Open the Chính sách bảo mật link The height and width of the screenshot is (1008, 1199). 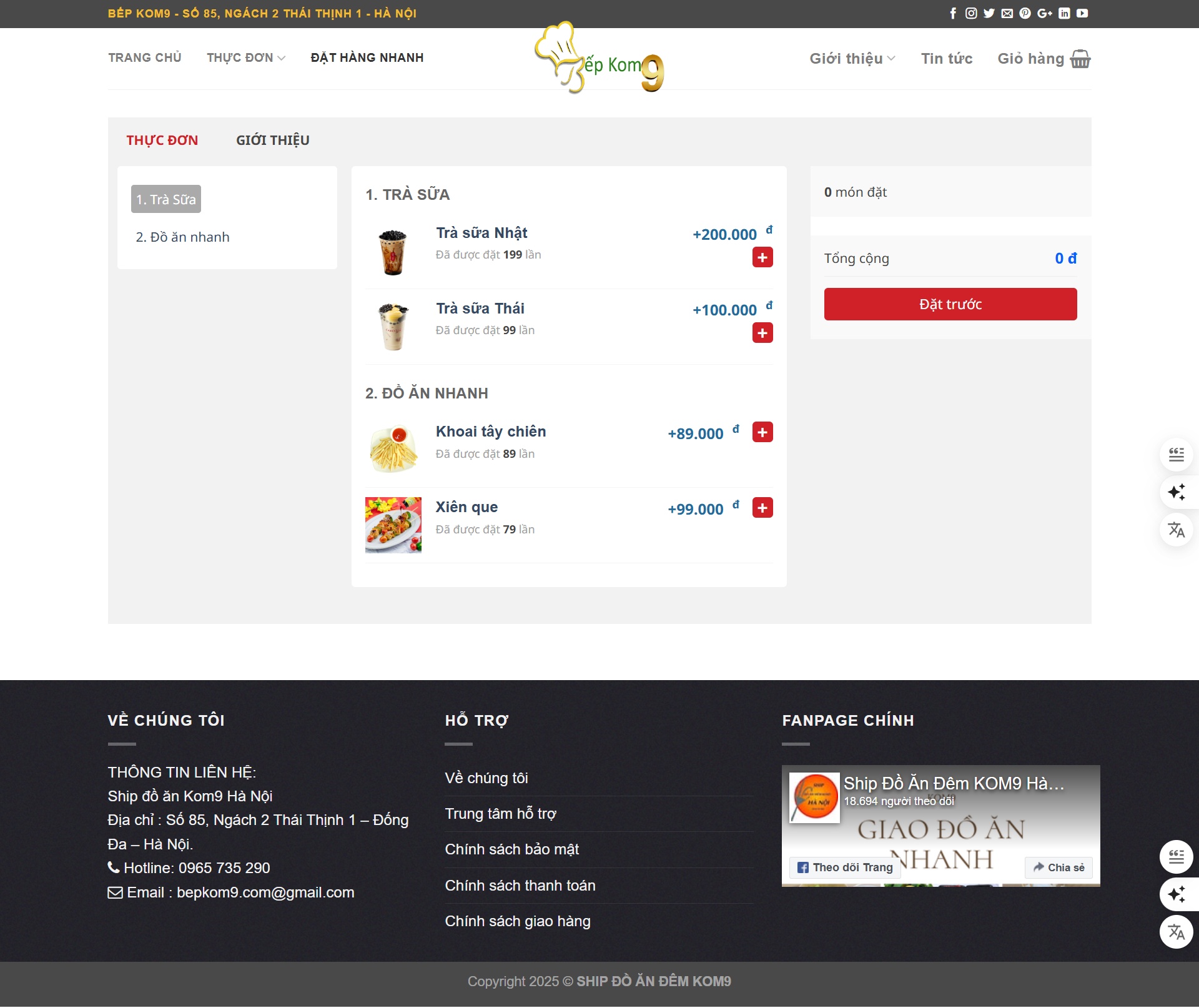(x=512, y=849)
